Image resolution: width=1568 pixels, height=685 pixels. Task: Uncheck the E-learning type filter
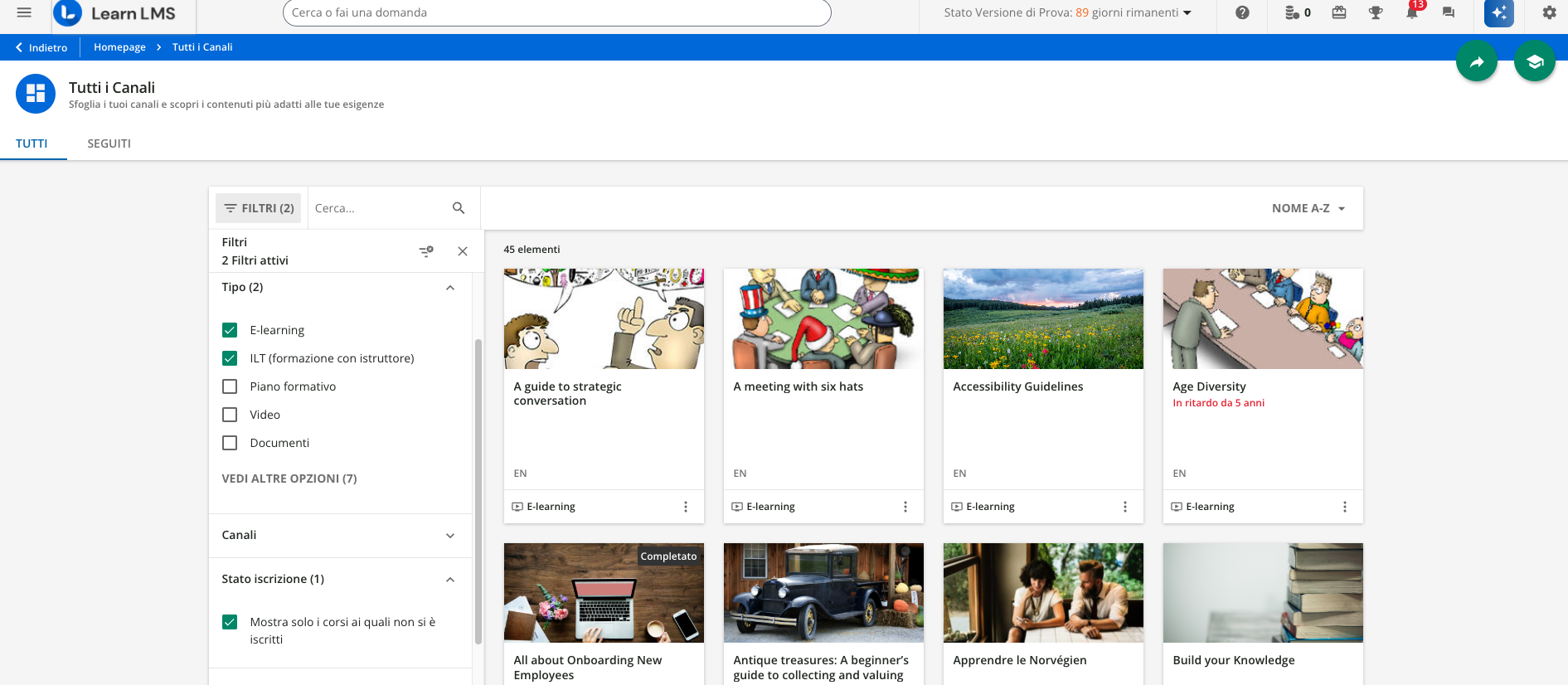230,330
